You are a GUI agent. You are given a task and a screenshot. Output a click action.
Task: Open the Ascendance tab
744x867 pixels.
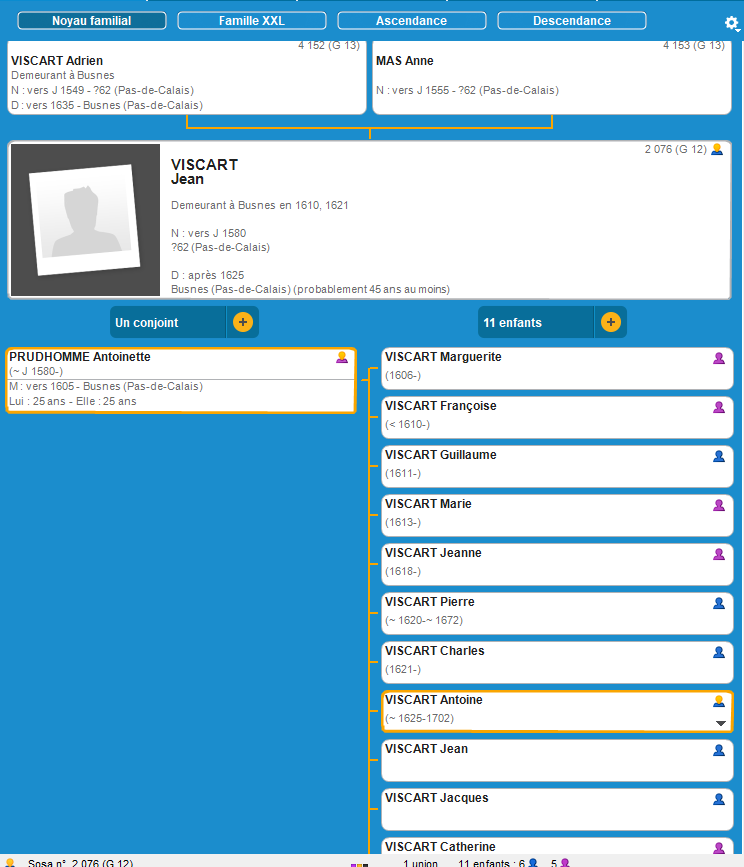coord(411,21)
